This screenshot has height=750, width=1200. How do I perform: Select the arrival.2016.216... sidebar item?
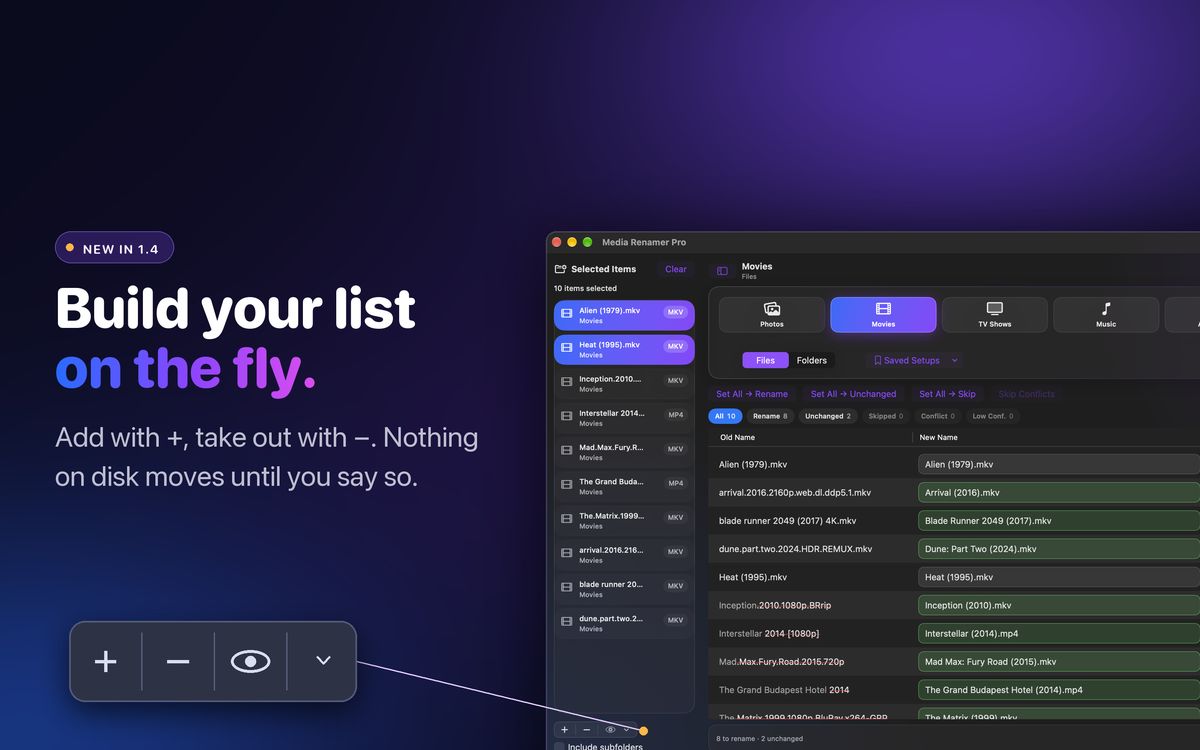(624, 555)
